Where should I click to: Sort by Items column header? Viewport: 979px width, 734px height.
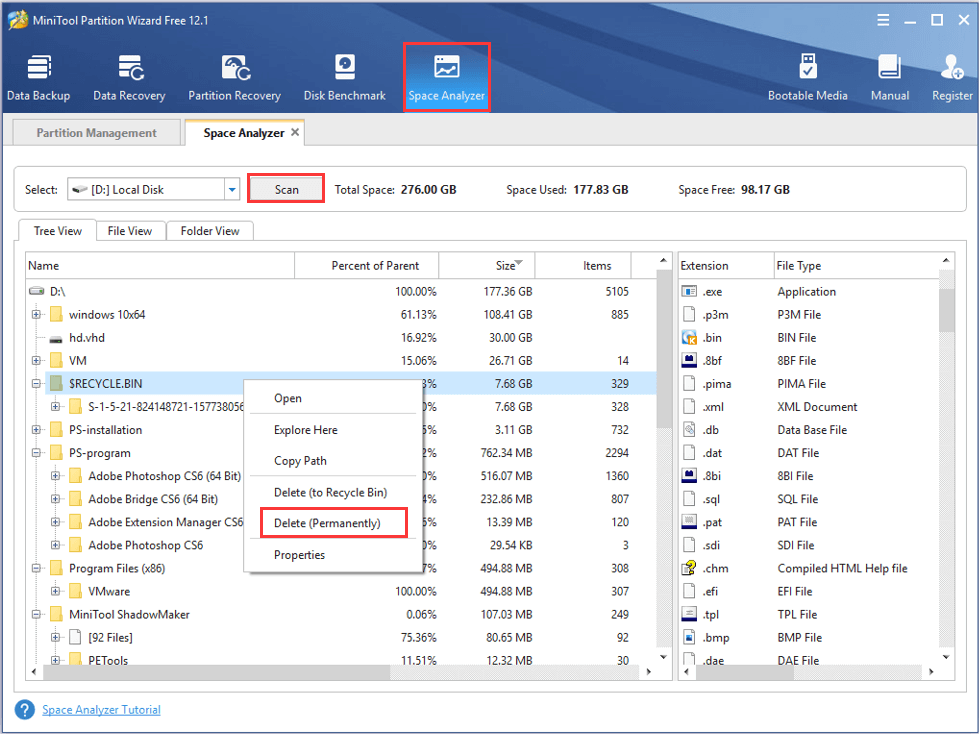click(583, 265)
